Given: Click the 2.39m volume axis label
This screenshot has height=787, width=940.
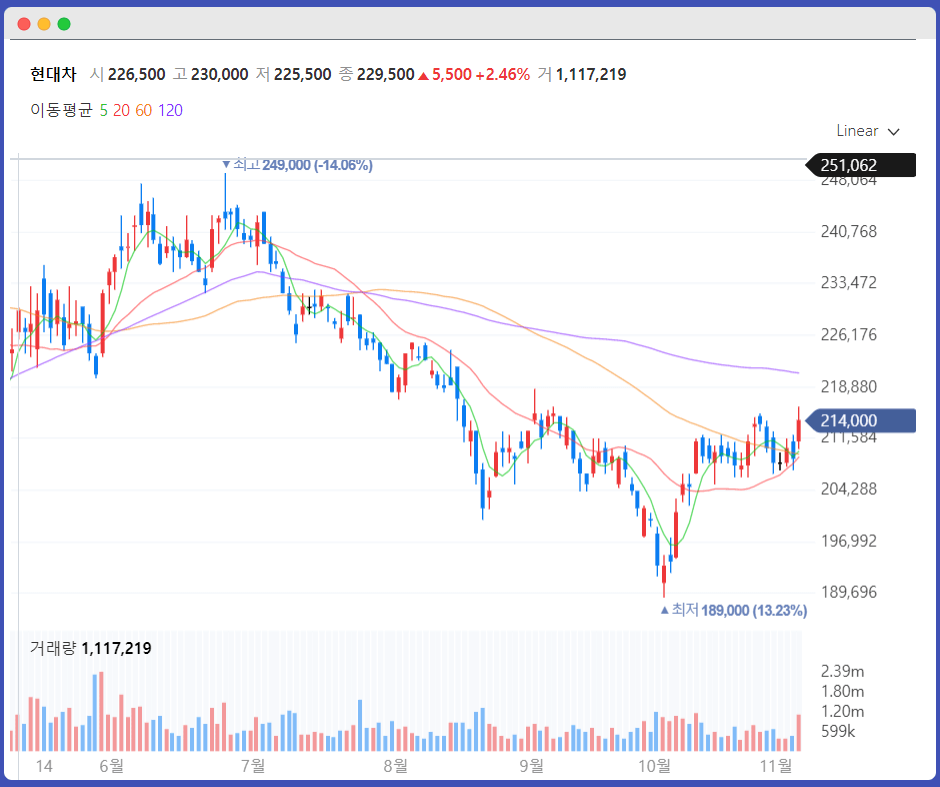Looking at the screenshot, I should (842, 671).
